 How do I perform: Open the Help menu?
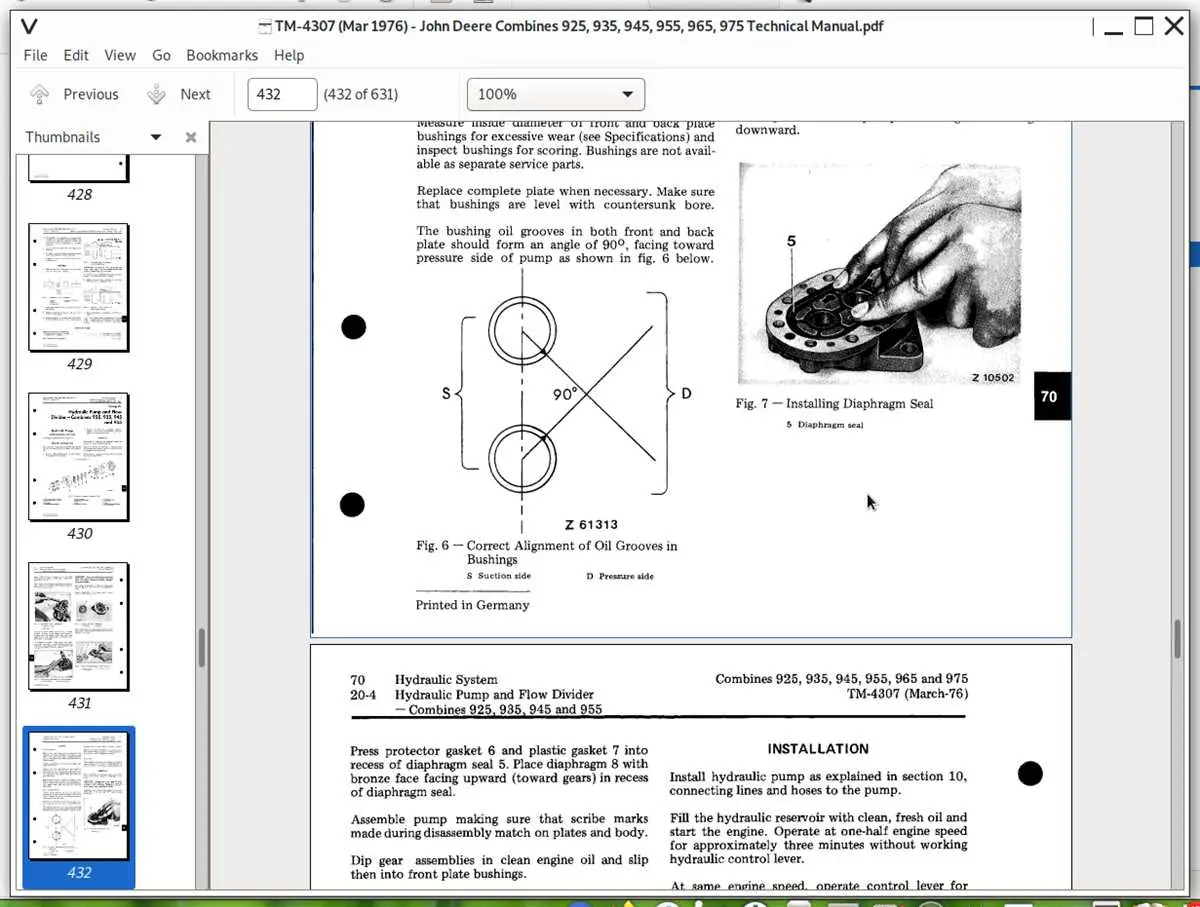(289, 55)
